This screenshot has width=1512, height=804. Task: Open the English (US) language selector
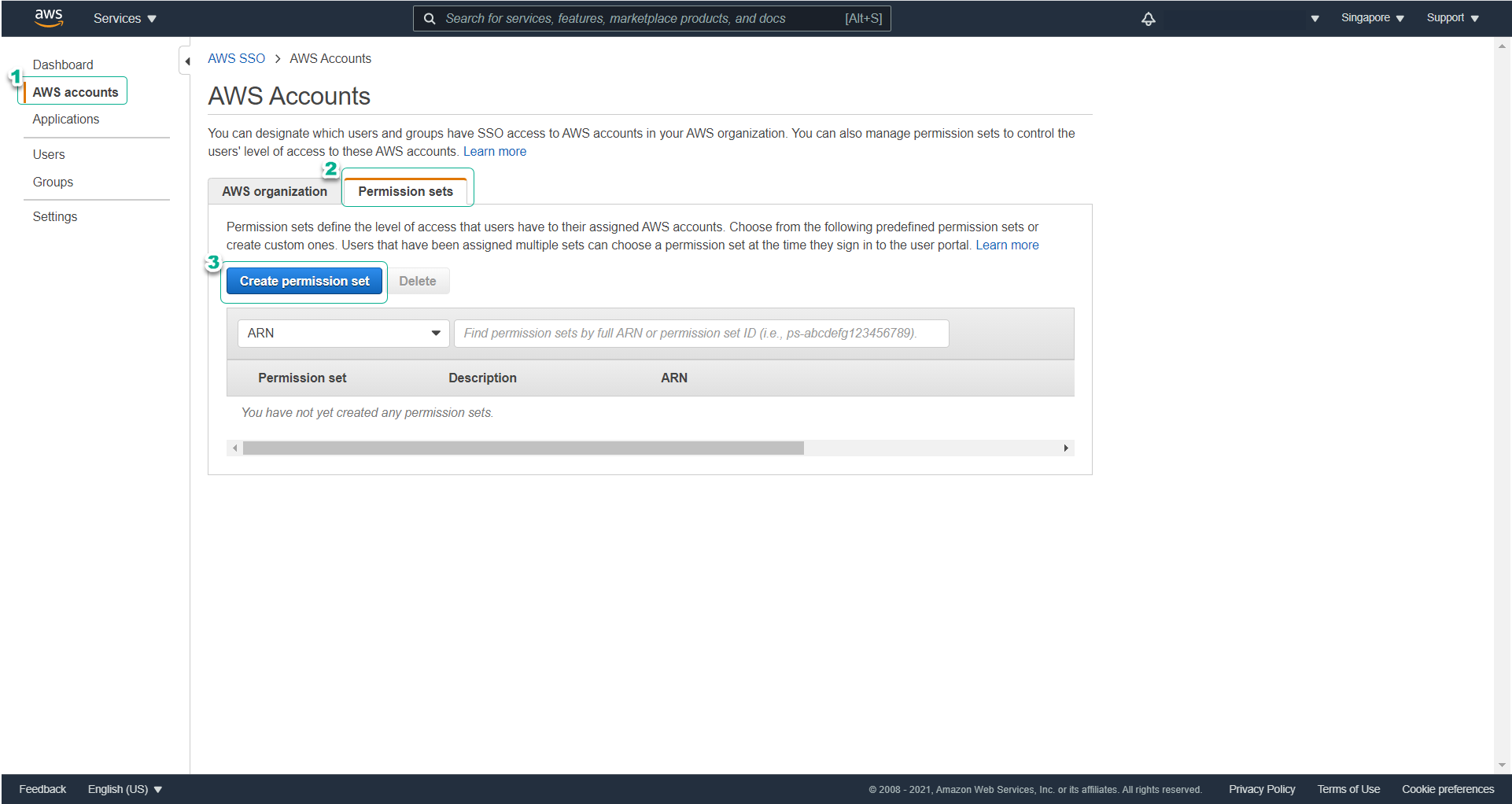[x=124, y=789]
